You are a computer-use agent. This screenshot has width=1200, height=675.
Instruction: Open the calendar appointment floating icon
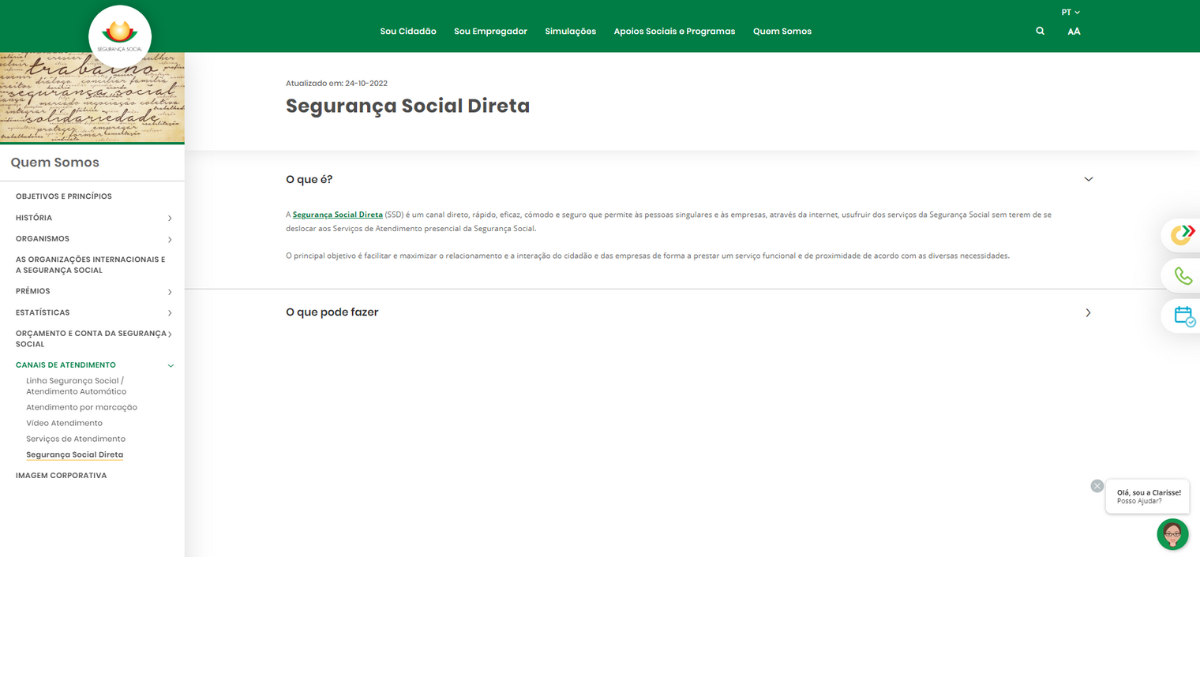(1183, 316)
